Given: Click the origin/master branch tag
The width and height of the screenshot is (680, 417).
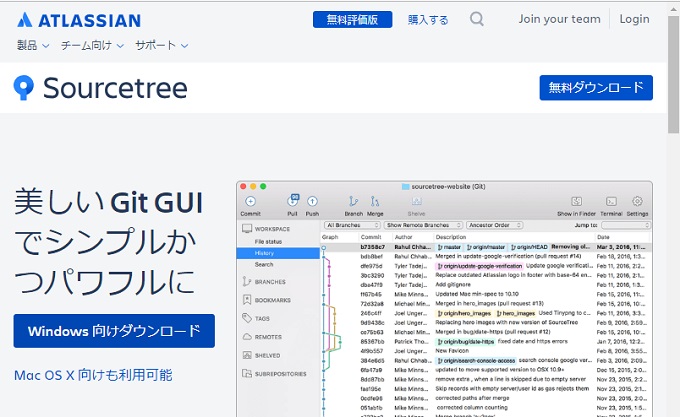Looking at the screenshot, I should pos(486,247).
